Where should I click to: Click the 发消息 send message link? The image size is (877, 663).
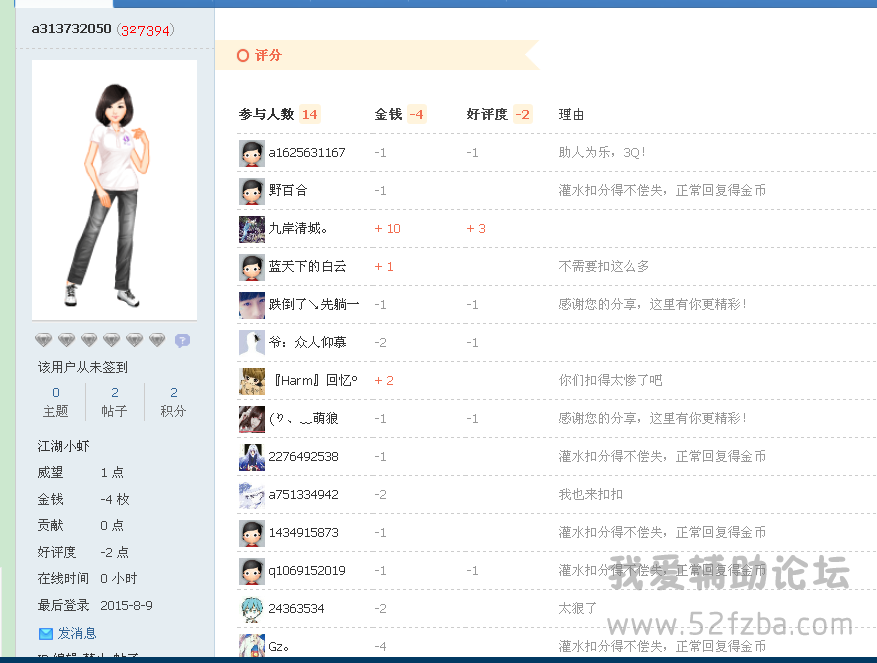point(77,633)
